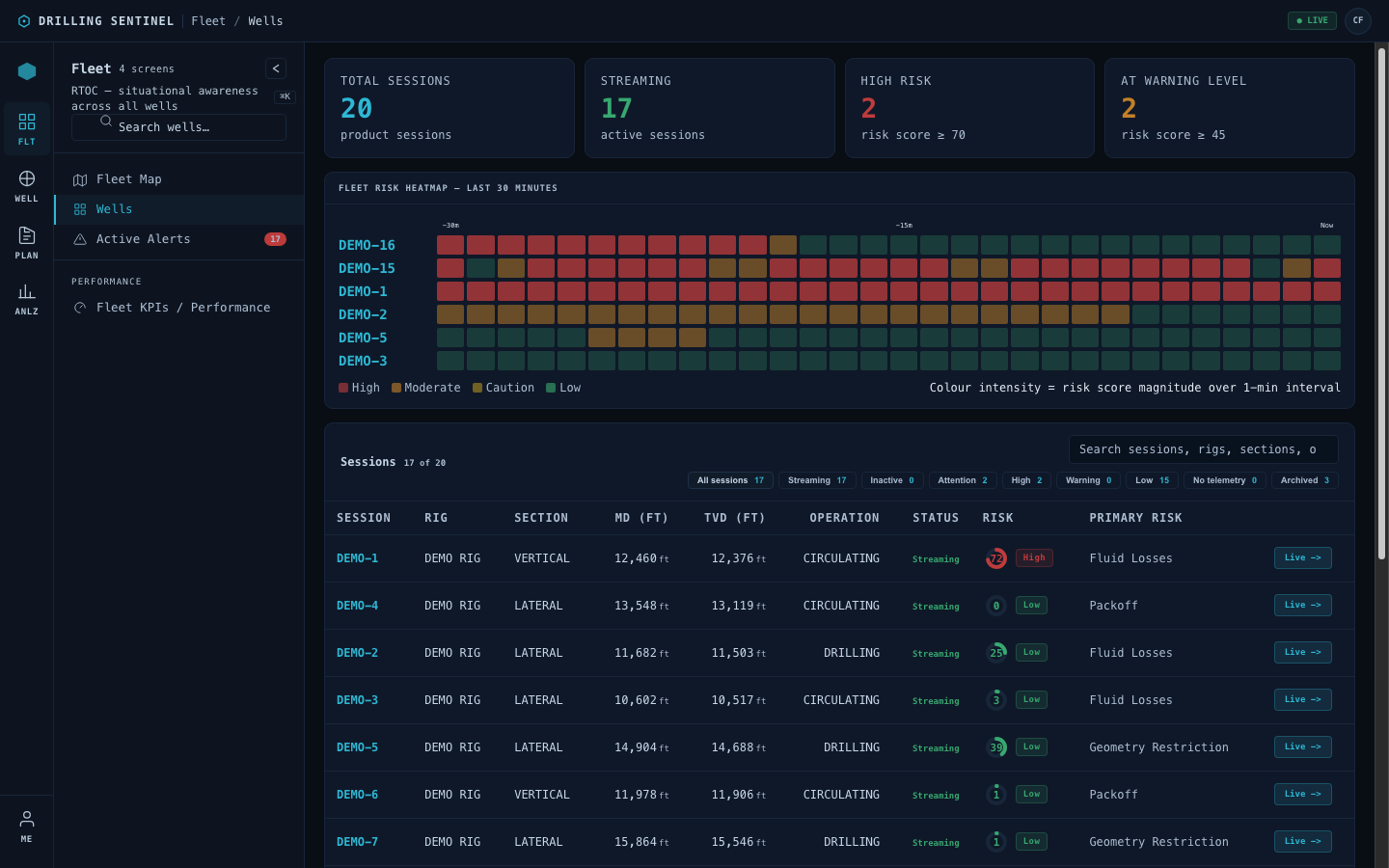Image resolution: width=1389 pixels, height=868 pixels.
Task: Click the Drilling Sentinel hexagon logo
Action: [x=24, y=21]
